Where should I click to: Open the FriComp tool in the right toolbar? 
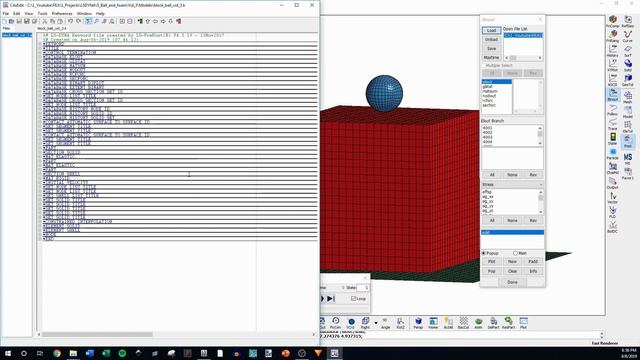[x=613, y=21]
